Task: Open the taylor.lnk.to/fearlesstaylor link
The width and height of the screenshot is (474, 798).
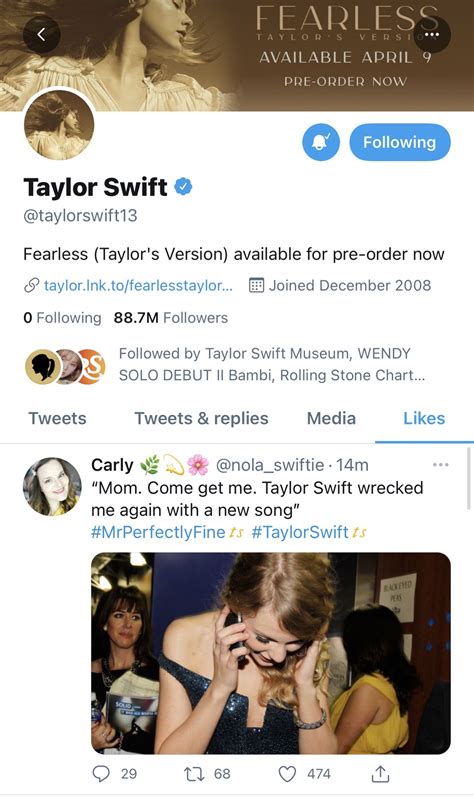Action: [x=138, y=286]
